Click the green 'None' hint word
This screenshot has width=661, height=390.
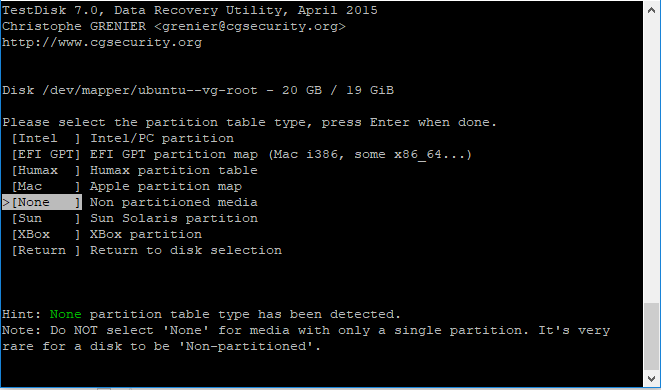coord(65,315)
